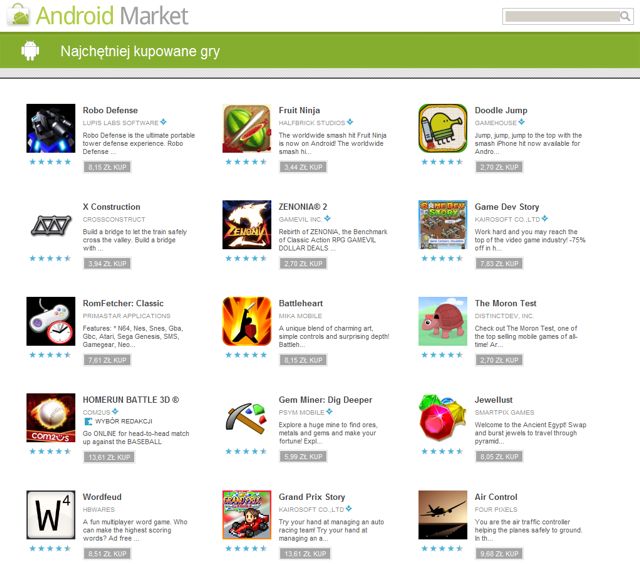Buy Air Control for 9,68 zł

point(499,554)
